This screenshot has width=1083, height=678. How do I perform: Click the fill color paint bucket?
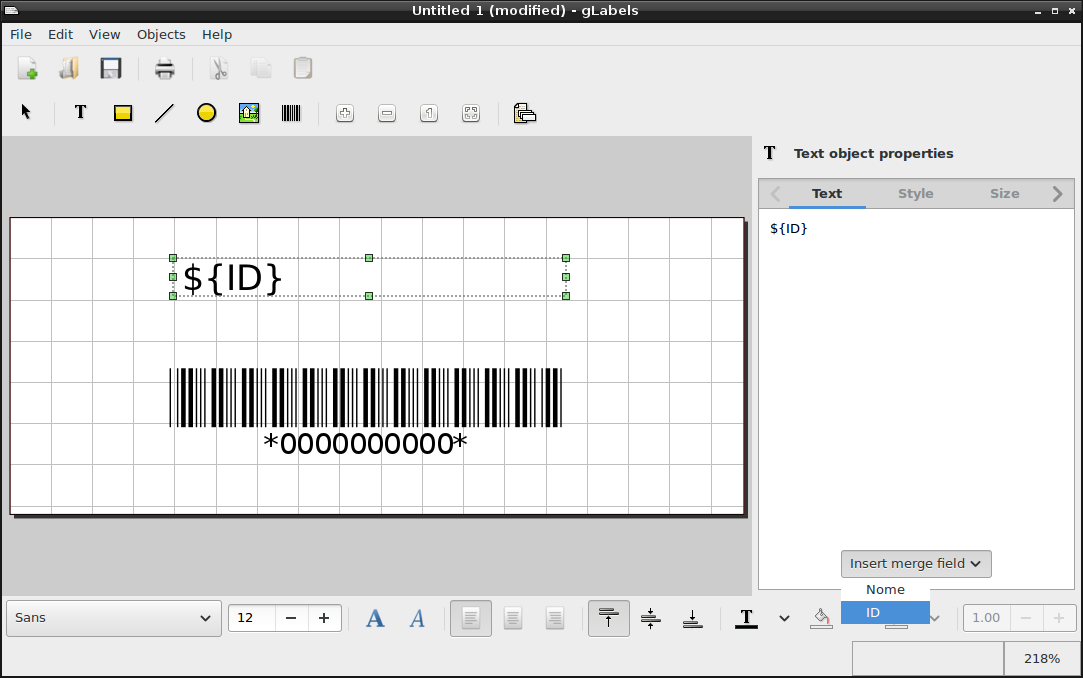click(821, 618)
